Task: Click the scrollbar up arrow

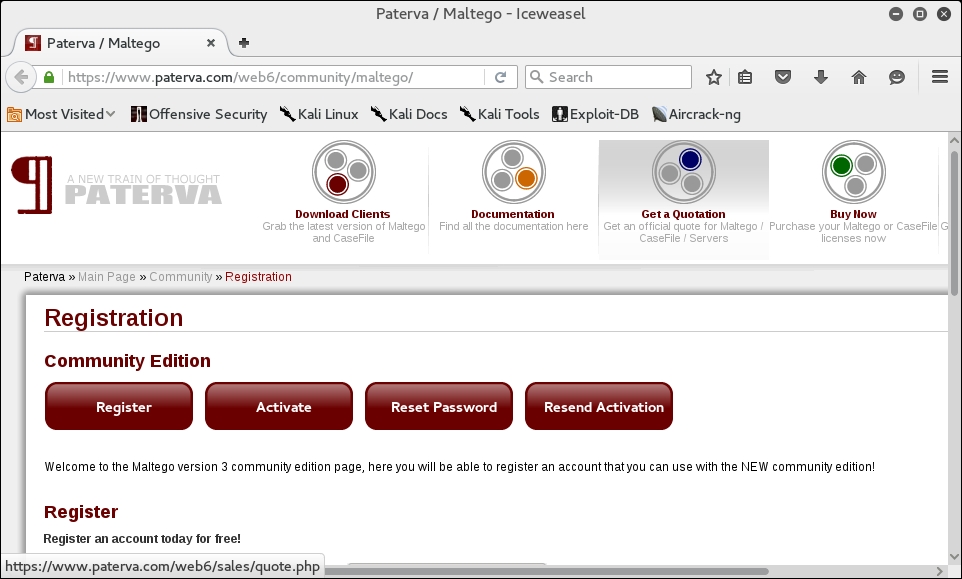Action: 954,140
